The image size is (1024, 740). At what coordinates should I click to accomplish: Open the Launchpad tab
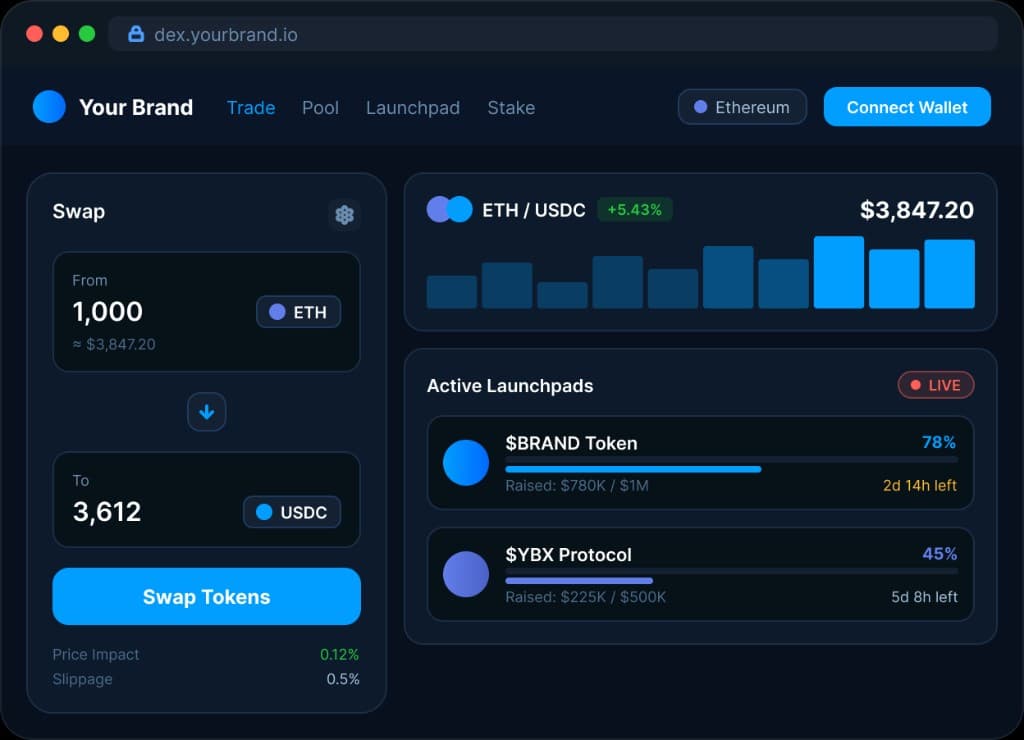(413, 108)
